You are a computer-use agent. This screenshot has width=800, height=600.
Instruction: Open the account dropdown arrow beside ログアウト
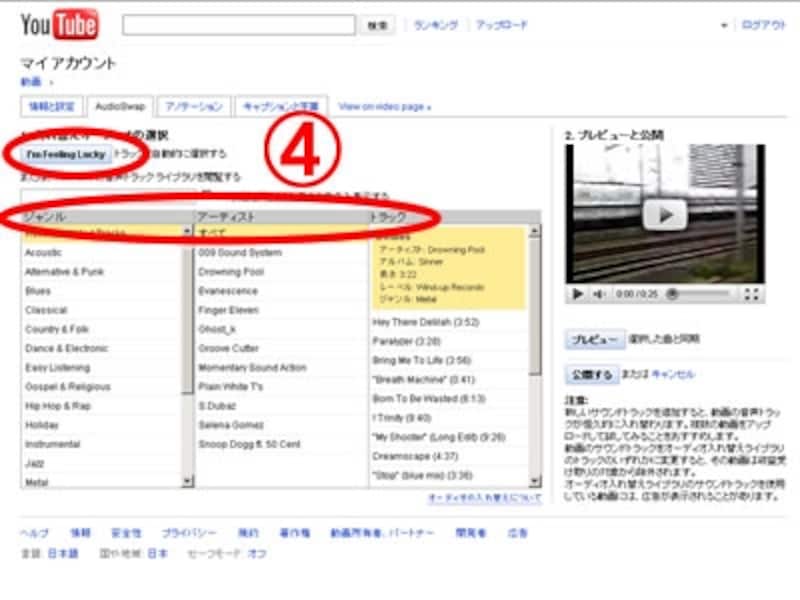click(723, 26)
